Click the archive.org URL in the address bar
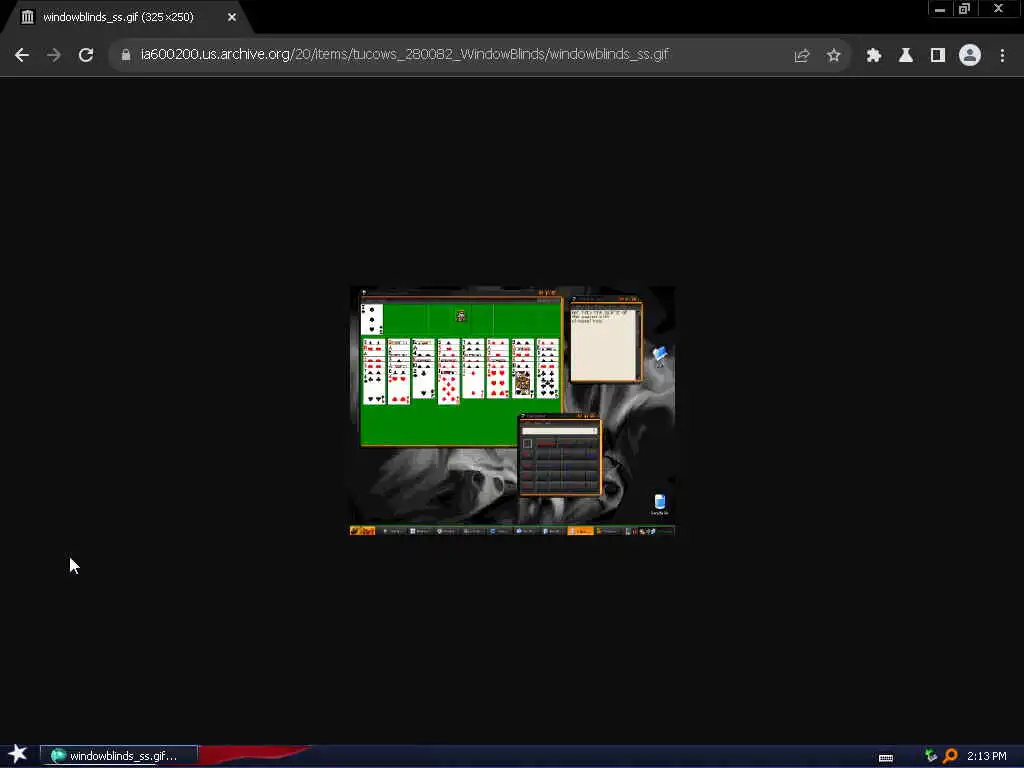 (405, 54)
